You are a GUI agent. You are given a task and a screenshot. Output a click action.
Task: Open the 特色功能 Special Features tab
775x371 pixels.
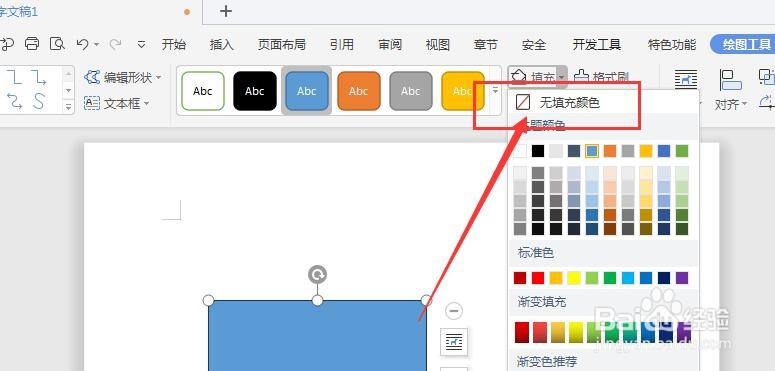672,44
